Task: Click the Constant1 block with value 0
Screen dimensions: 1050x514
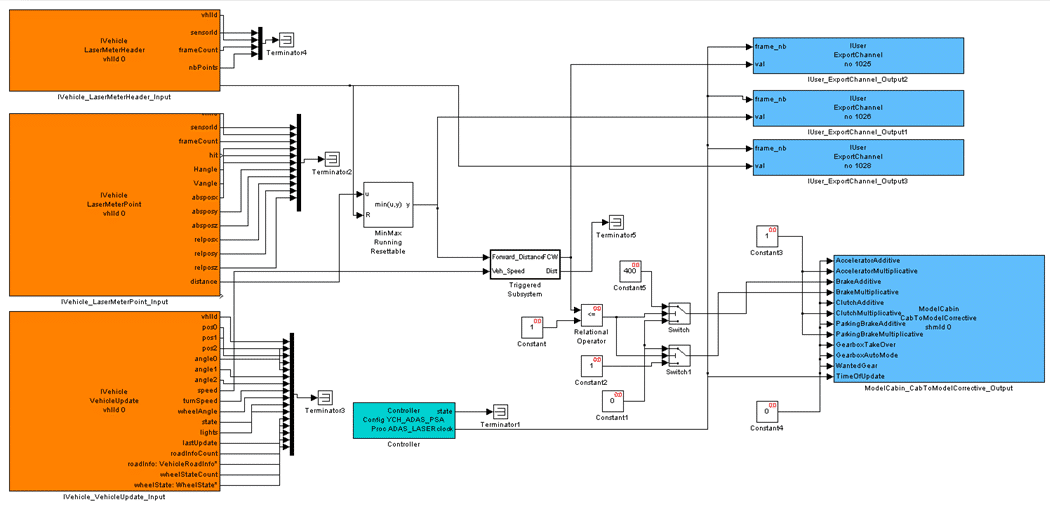Action: point(612,401)
